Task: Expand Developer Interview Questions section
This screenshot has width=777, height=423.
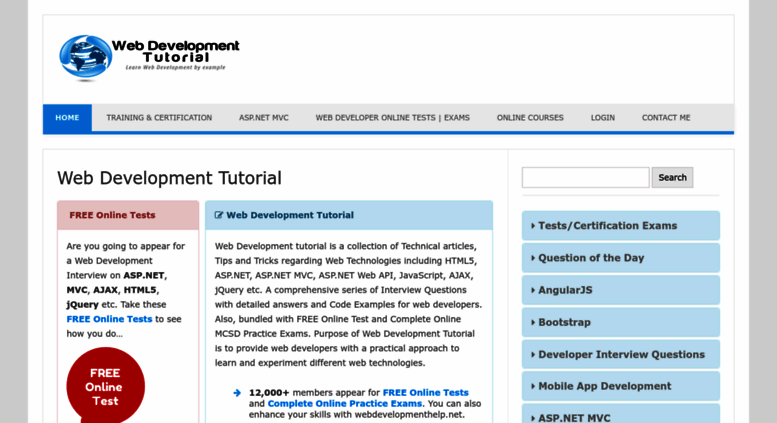Action: [620, 354]
